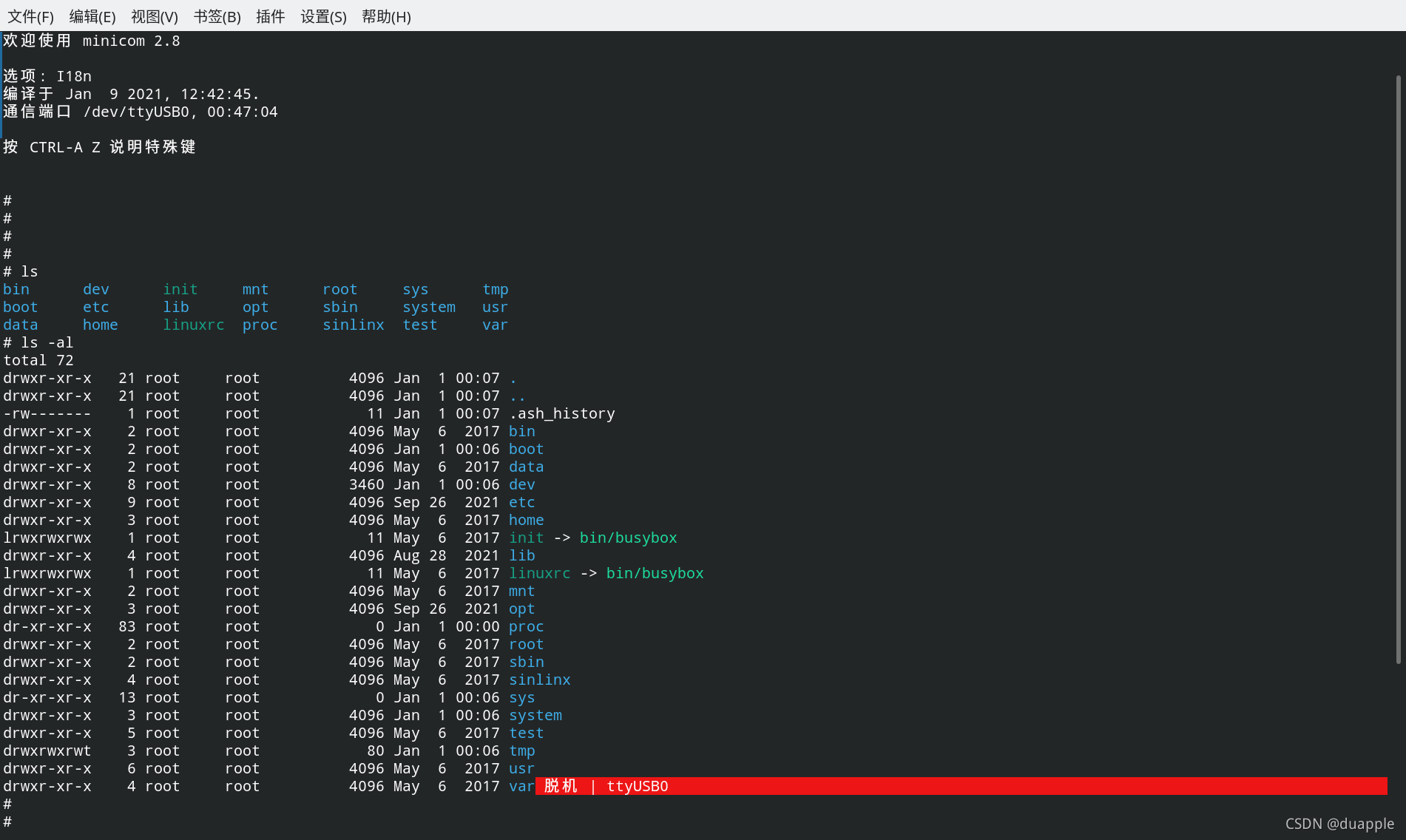1406x840 pixels.
Task: Open the 设置(S) menu
Action: pos(323,16)
